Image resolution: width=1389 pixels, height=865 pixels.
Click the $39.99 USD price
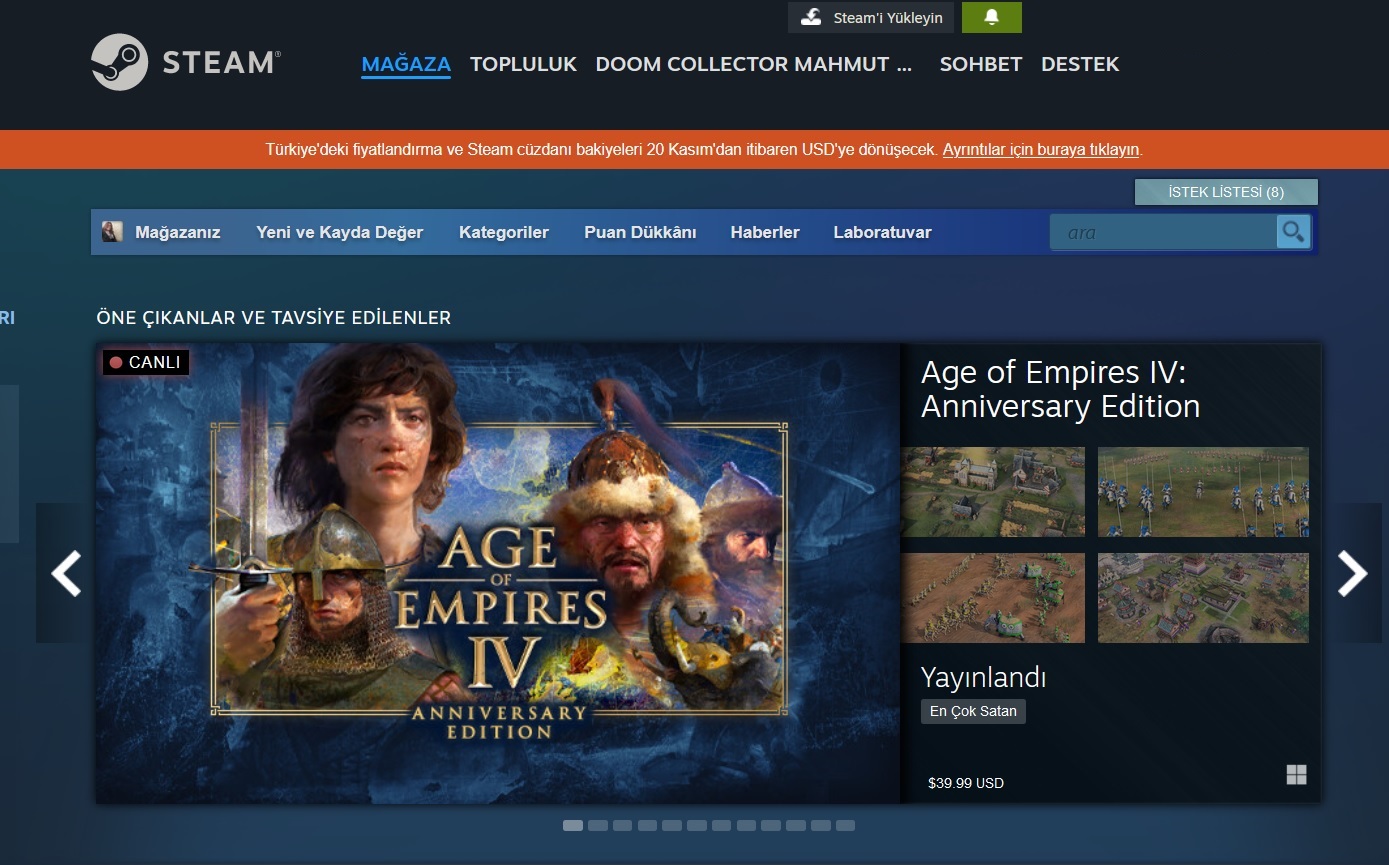(966, 783)
